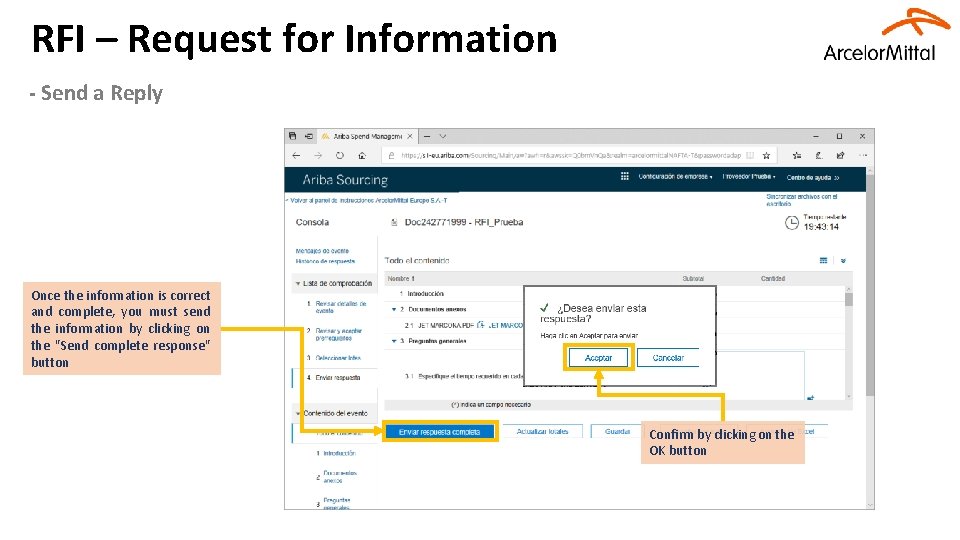Click the Ariba Sourcing header logo text
The height and width of the screenshot is (540, 960).
[345, 180]
